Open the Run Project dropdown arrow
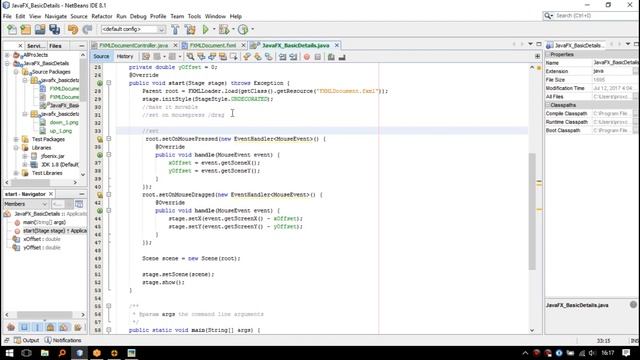This screenshot has width=640, height=360. (x=214, y=29)
